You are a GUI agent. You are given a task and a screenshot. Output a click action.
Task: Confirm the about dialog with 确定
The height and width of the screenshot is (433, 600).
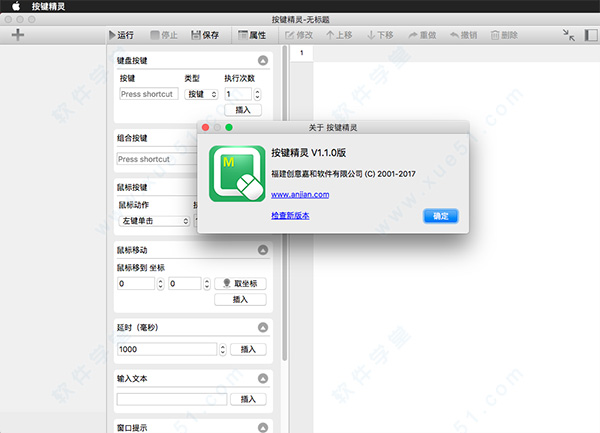tap(440, 216)
